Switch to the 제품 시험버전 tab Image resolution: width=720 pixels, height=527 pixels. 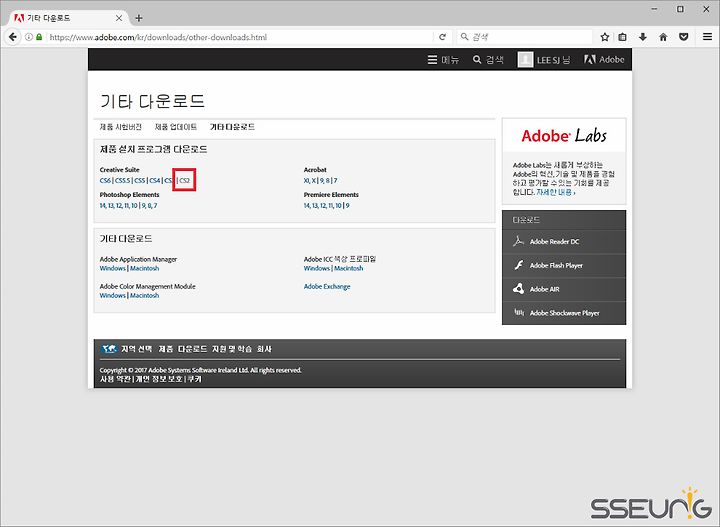(121, 127)
